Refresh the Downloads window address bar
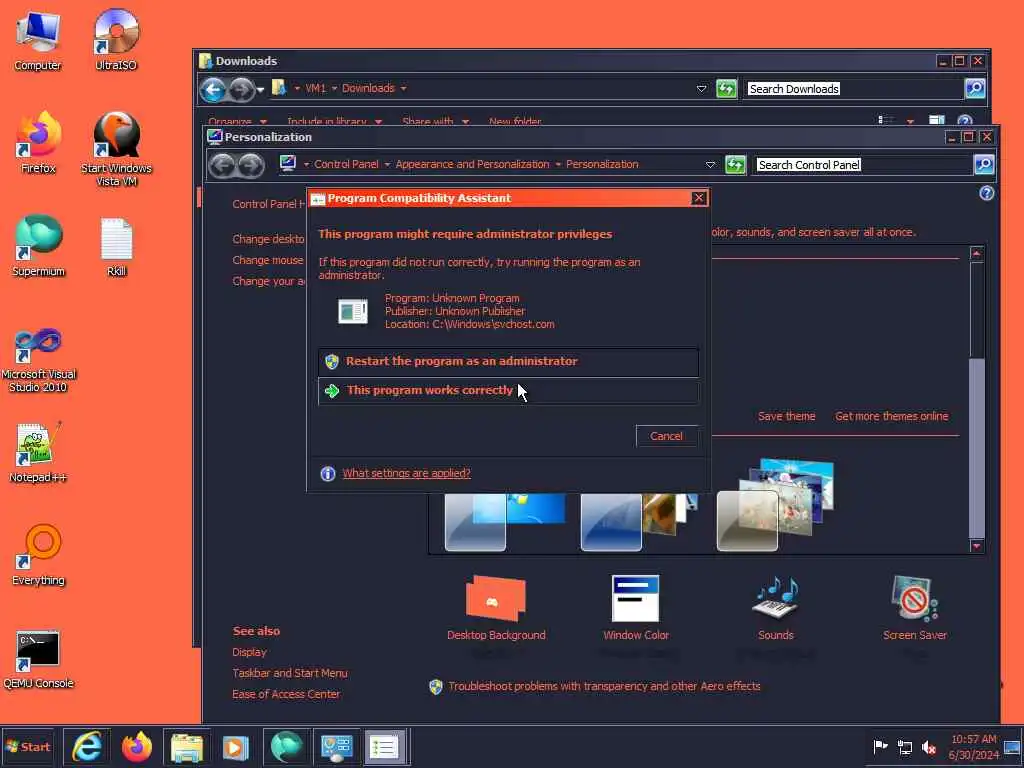 [x=726, y=88]
